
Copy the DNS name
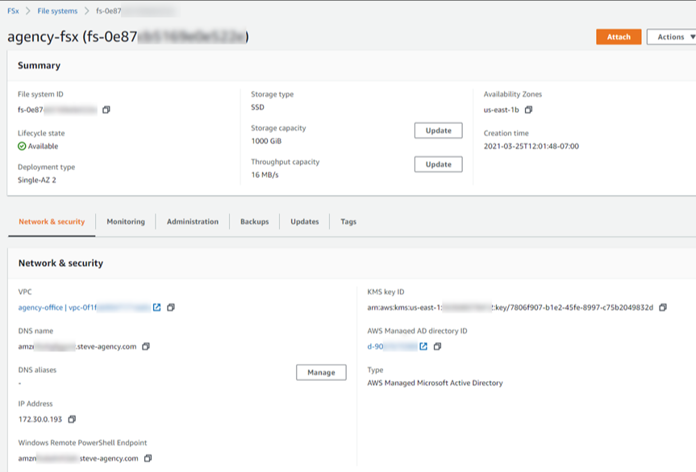[146, 347]
